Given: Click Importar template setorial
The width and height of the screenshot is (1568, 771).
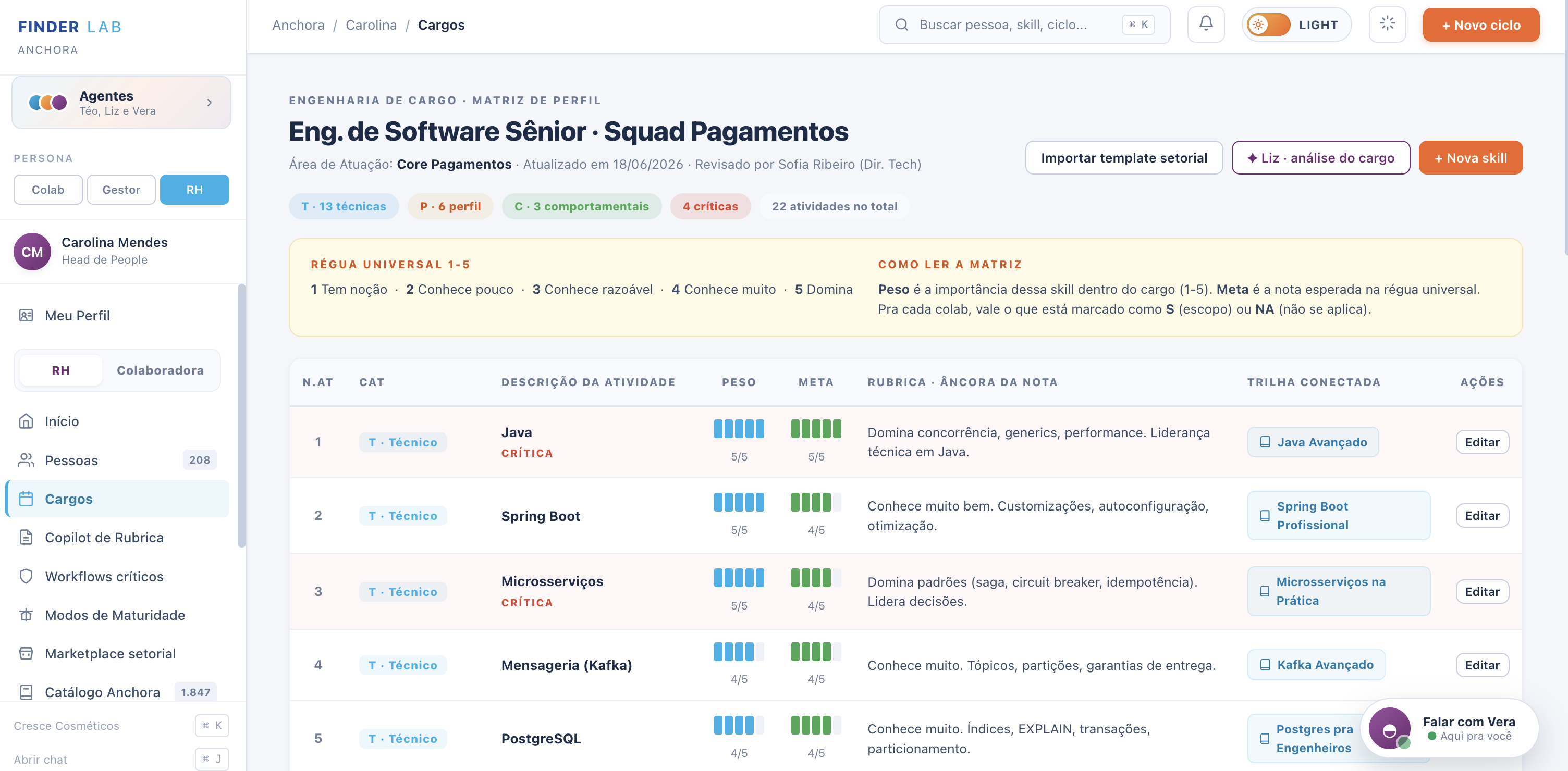Looking at the screenshot, I should (x=1124, y=158).
